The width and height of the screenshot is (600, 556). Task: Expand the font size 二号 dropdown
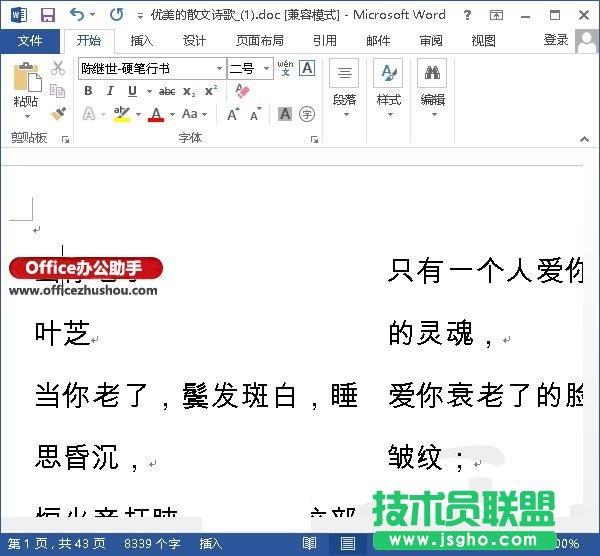[x=266, y=69]
